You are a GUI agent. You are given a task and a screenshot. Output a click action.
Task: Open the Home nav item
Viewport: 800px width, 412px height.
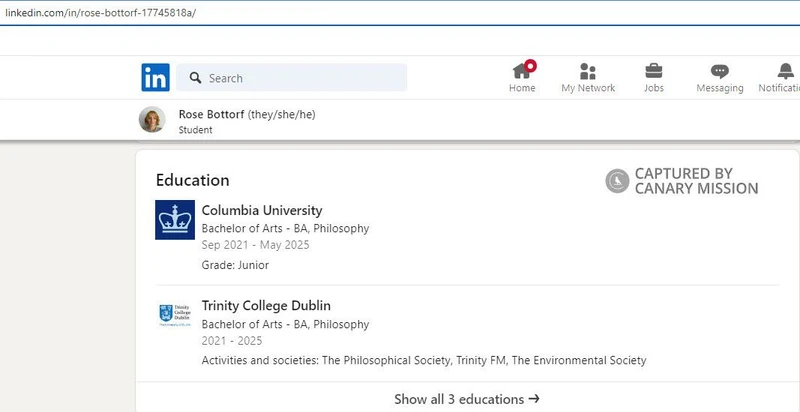tap(522, 78)
